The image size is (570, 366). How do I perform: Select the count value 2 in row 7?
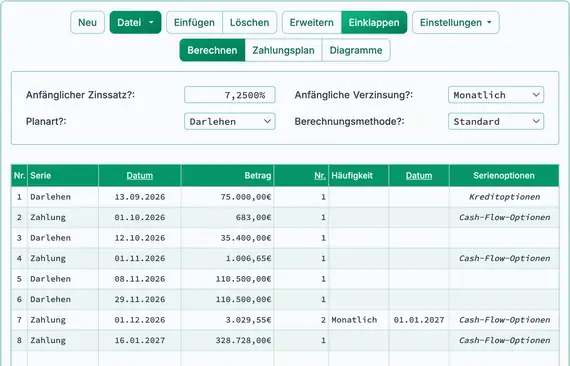301,320
